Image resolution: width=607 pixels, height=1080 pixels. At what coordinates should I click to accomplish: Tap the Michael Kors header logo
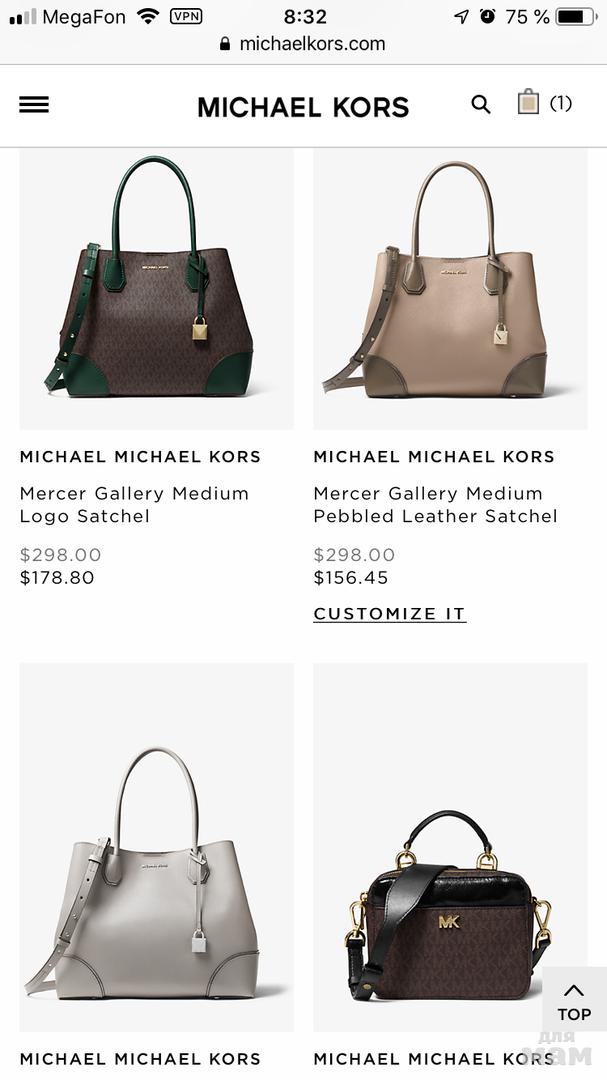pos(303,107)
